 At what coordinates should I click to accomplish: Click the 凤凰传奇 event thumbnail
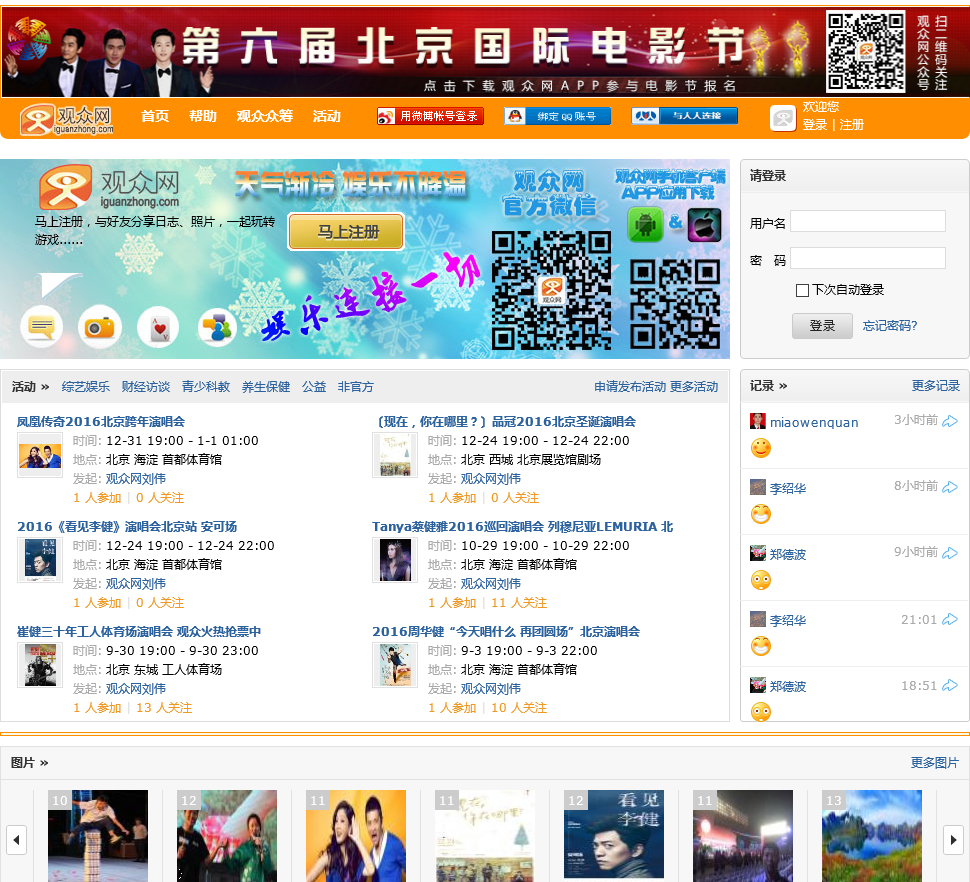tap(40, 455)
